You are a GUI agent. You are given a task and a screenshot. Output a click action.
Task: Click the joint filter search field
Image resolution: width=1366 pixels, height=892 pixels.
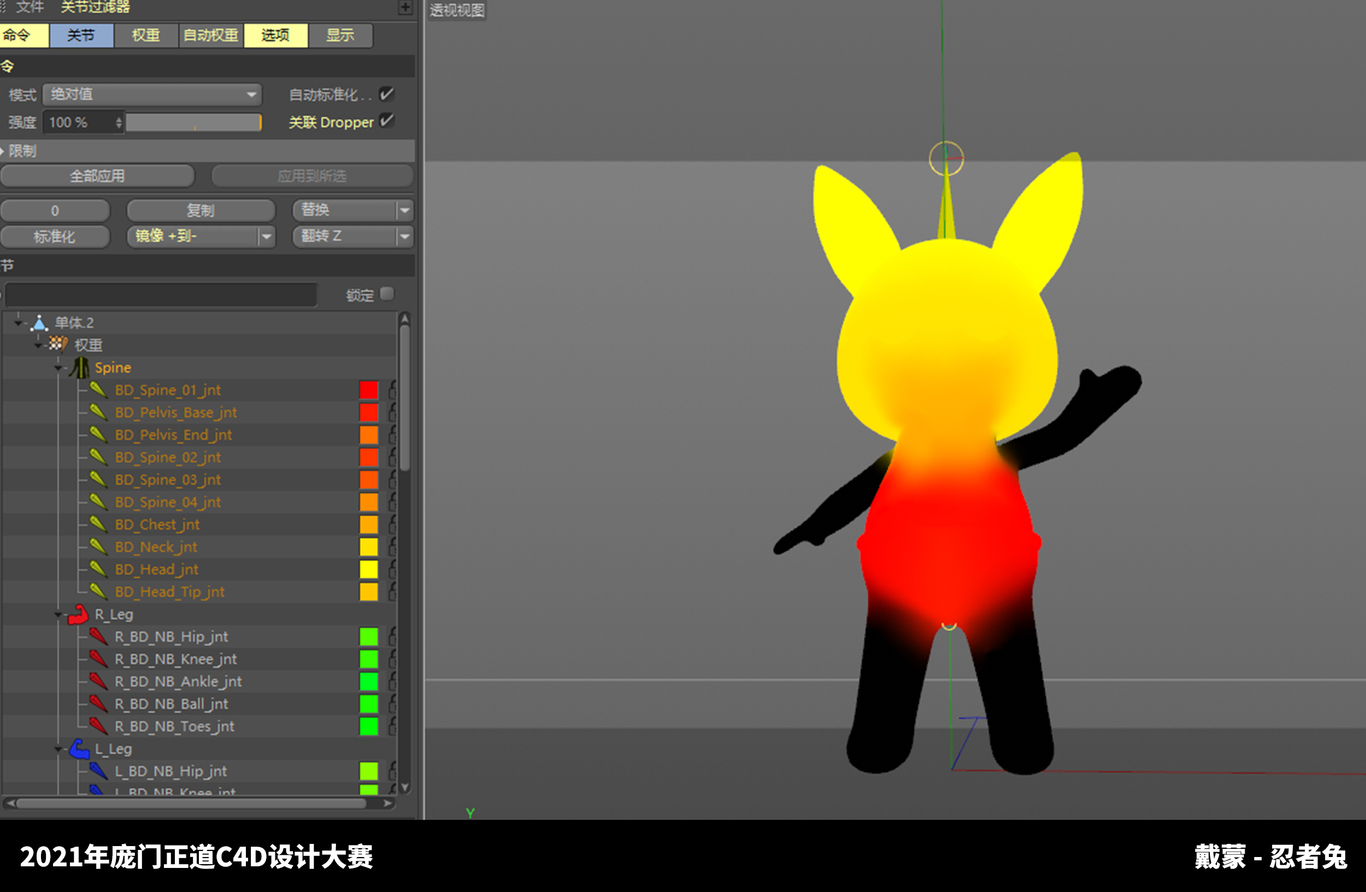(161, 294)
